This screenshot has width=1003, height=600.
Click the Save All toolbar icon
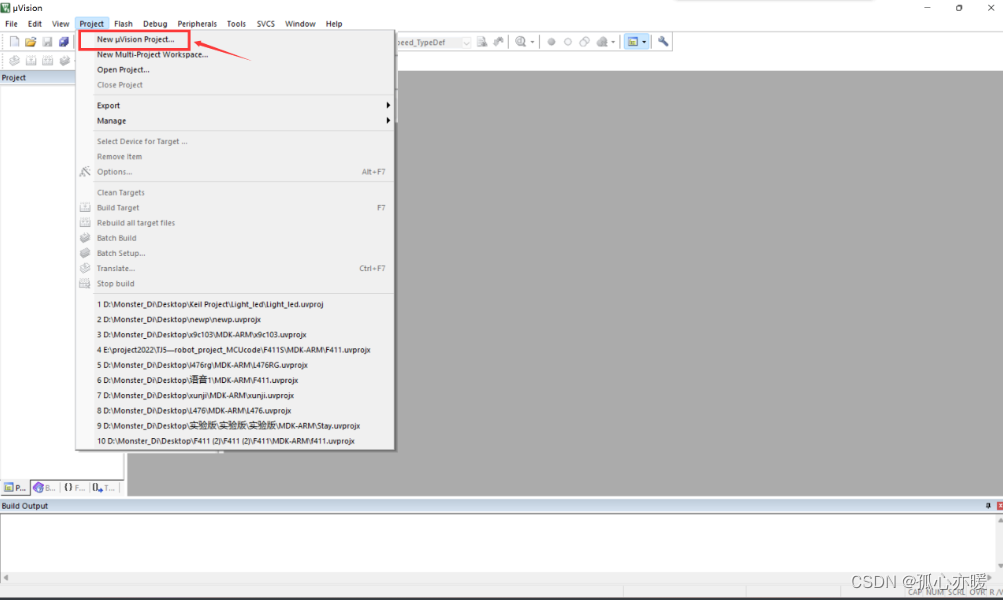64,42
